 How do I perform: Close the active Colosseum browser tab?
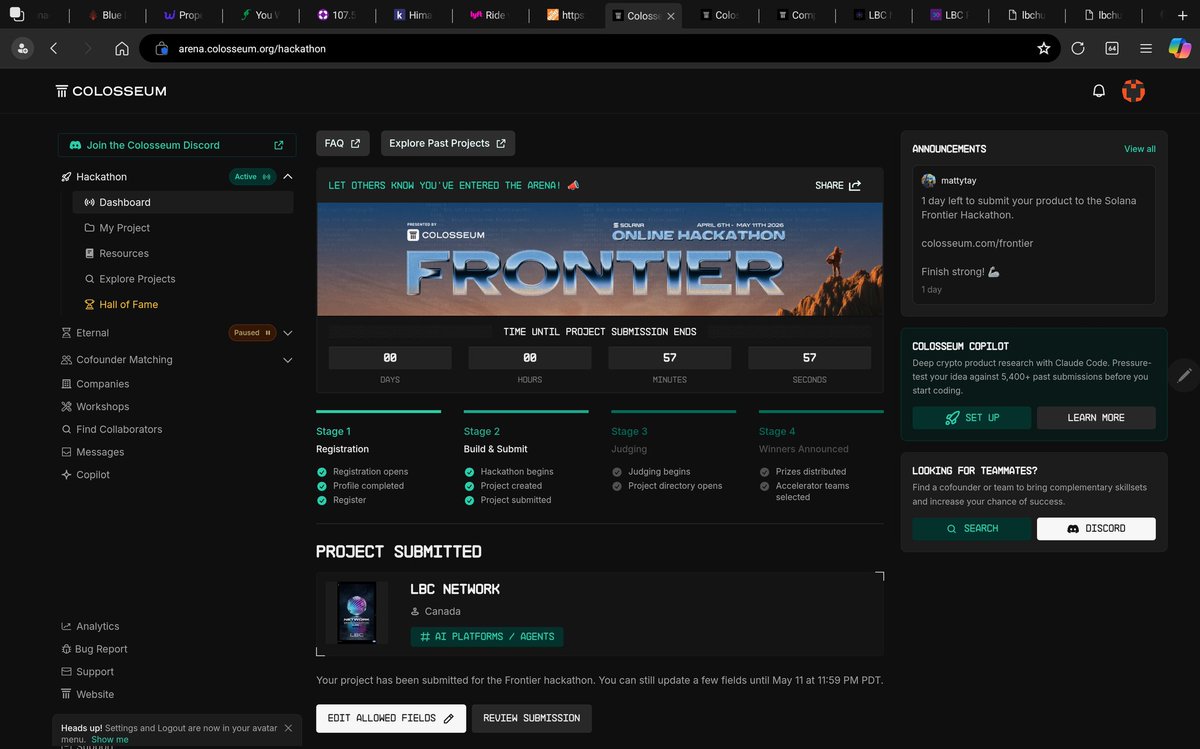click(x=671, y=16)
